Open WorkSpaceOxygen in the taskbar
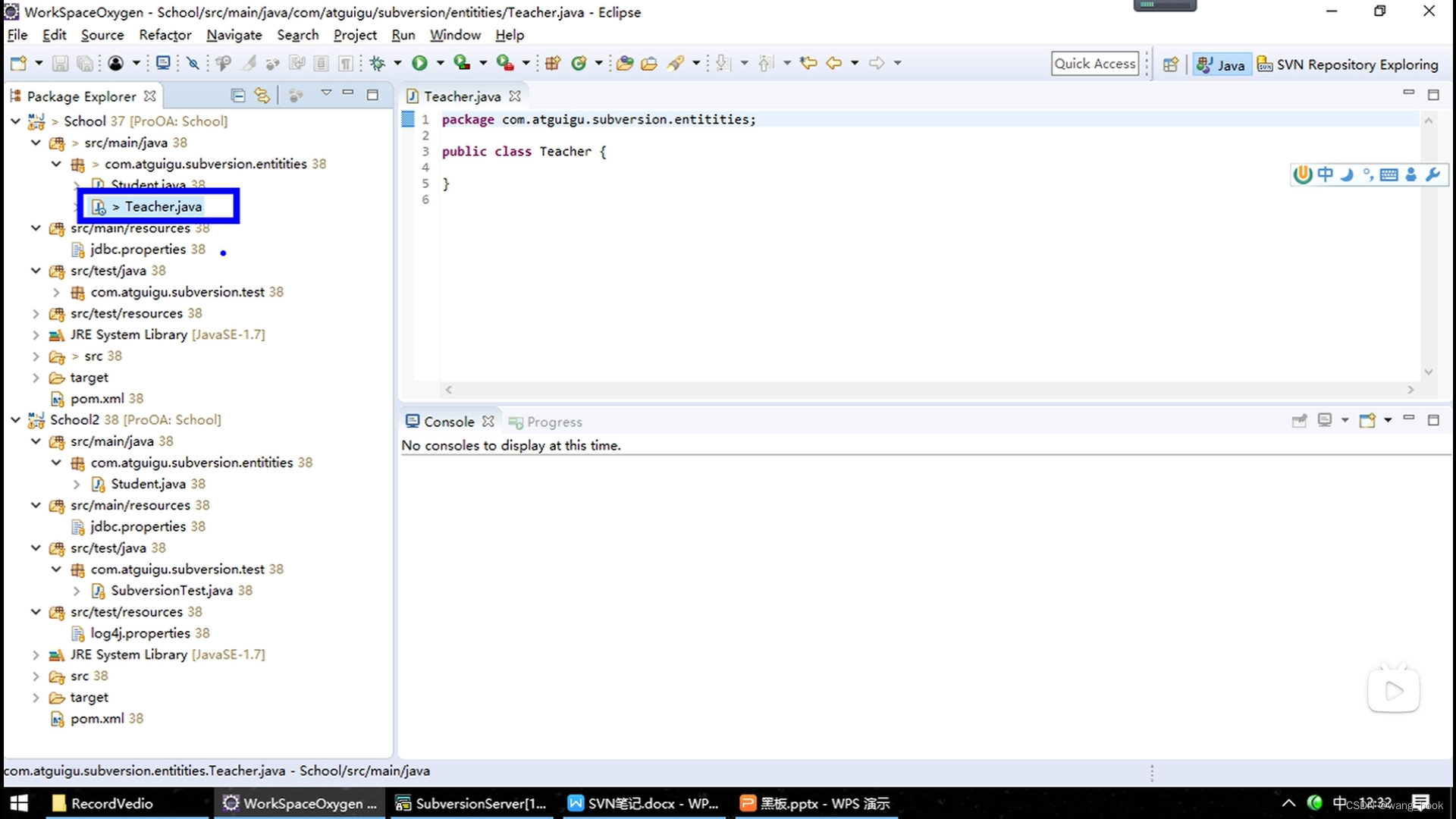This screenshot has height=819, width=1456. 300,803
